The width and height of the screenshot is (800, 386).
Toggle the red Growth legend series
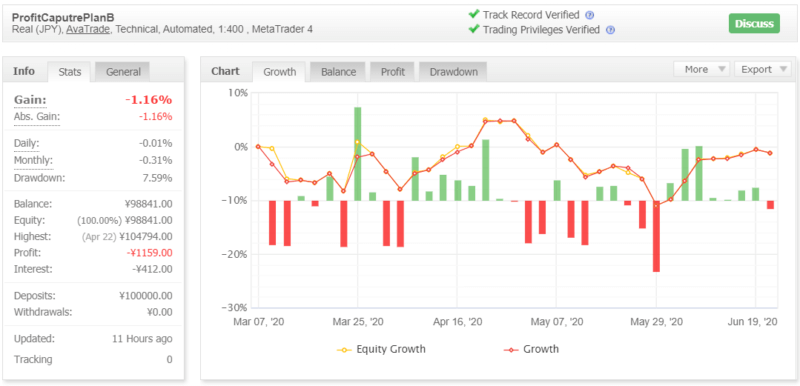click(531, 349)
